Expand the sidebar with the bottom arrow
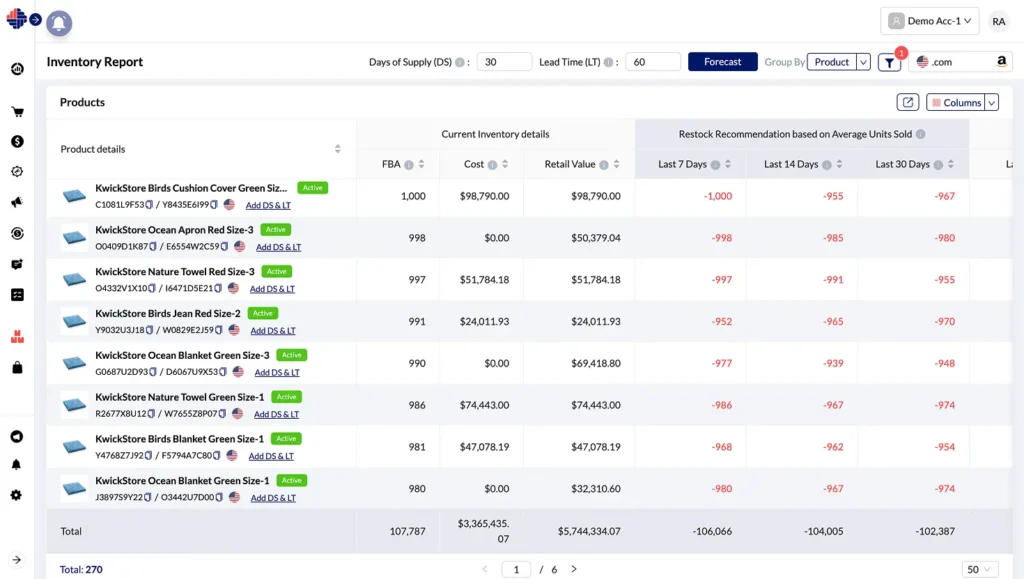Image resolution: width=1024 pixels, height=579 pixels. point(17,559)
